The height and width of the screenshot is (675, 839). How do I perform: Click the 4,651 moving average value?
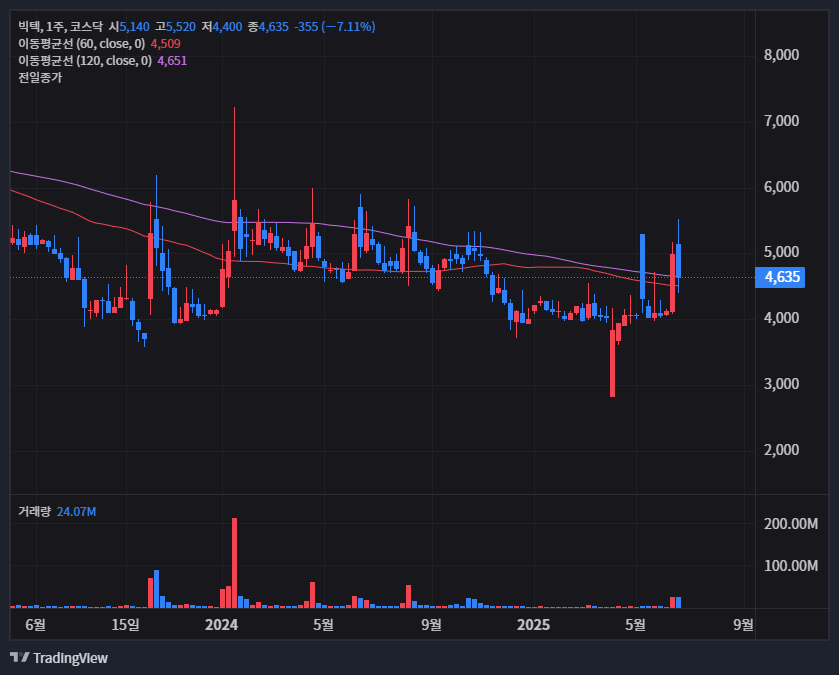172,61
